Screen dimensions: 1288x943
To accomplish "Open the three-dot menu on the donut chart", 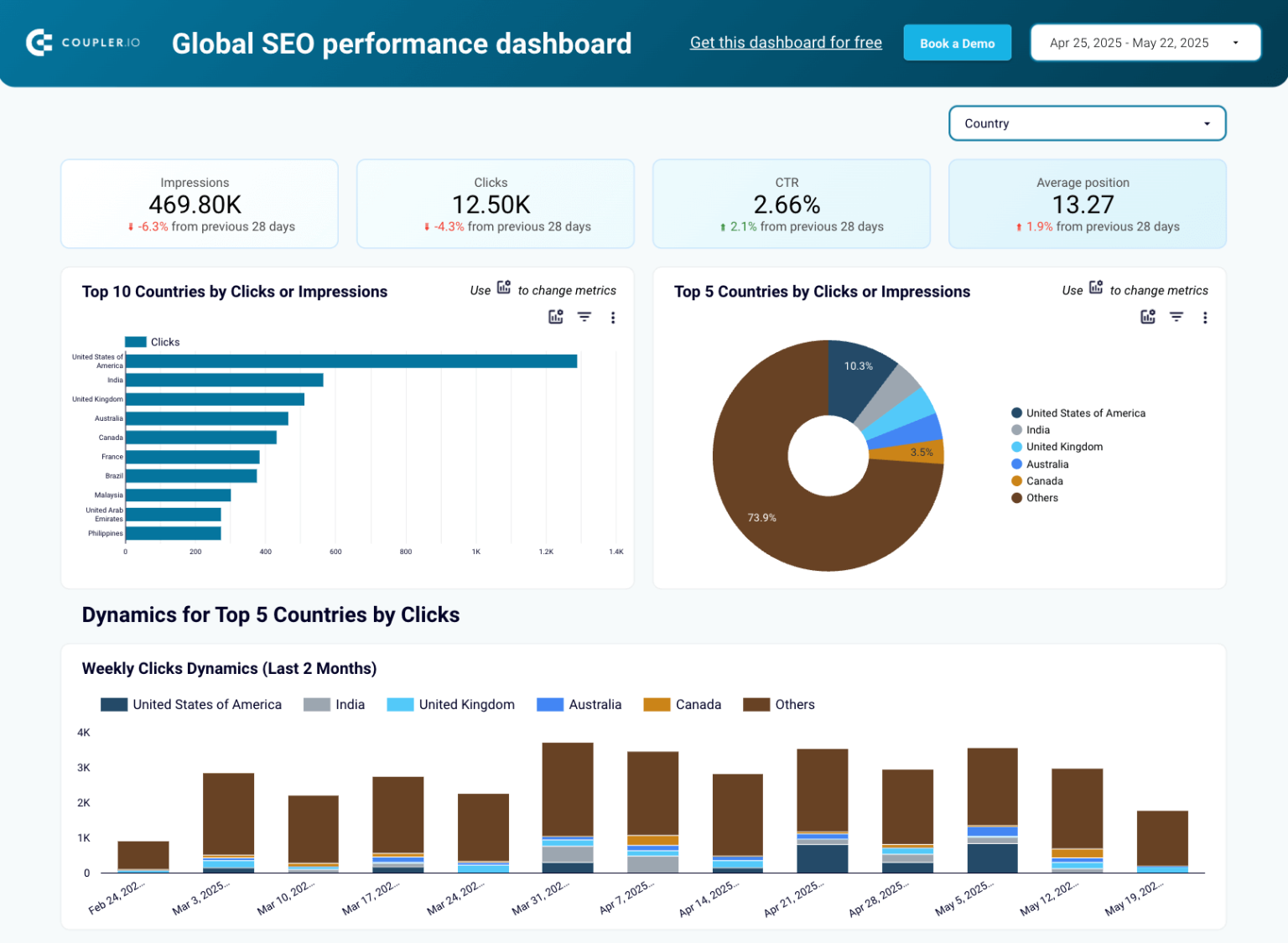I will click(1205, 317).
